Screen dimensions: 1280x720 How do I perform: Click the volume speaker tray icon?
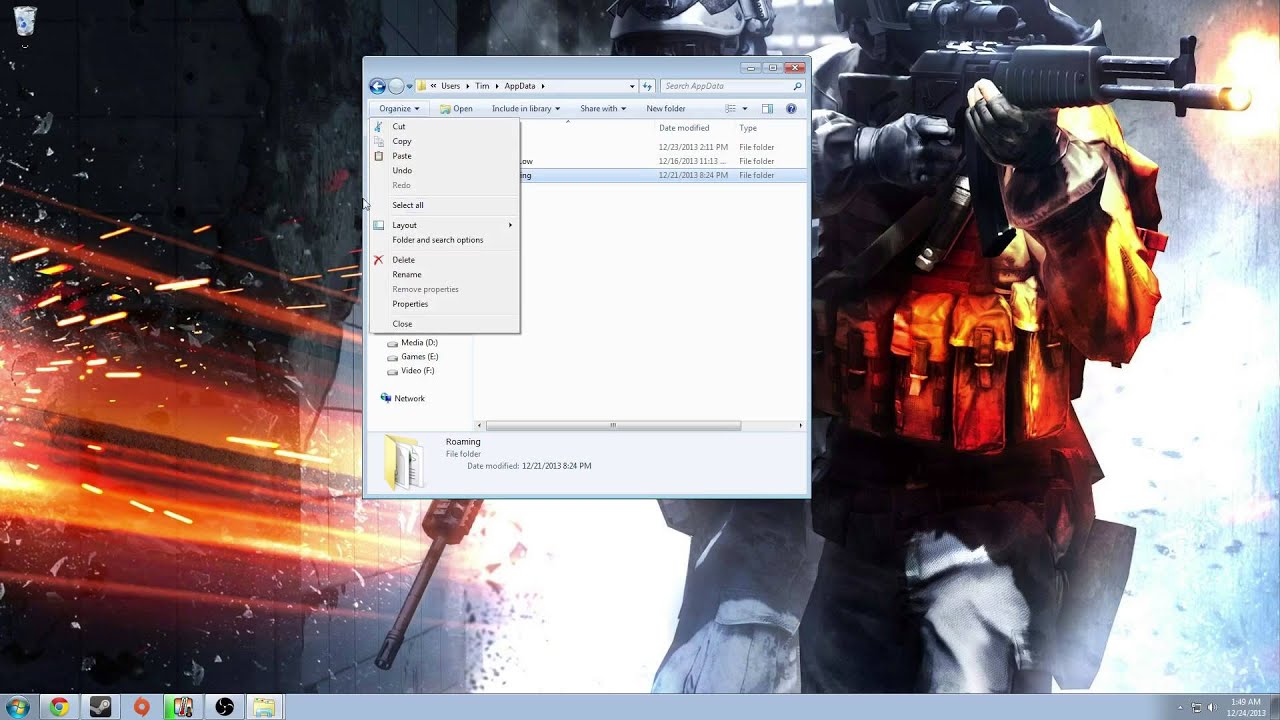click(1212, 707)
